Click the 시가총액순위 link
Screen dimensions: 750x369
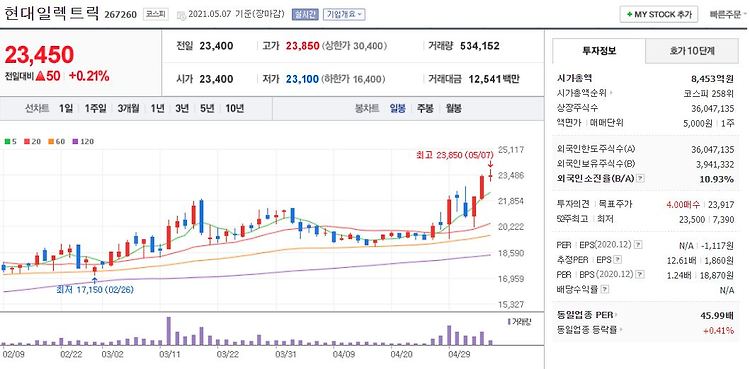coord(583,93)
